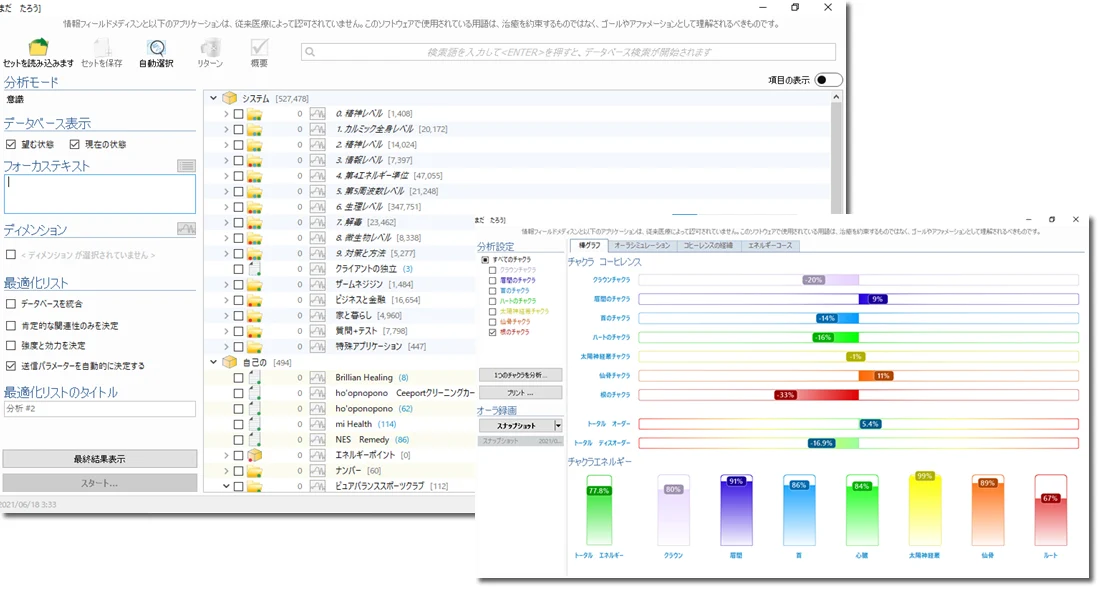The width and height of the screenshot is (1098, 590).
Task: Click the 自動選択 magnifier icon
Action: point(156,47)
